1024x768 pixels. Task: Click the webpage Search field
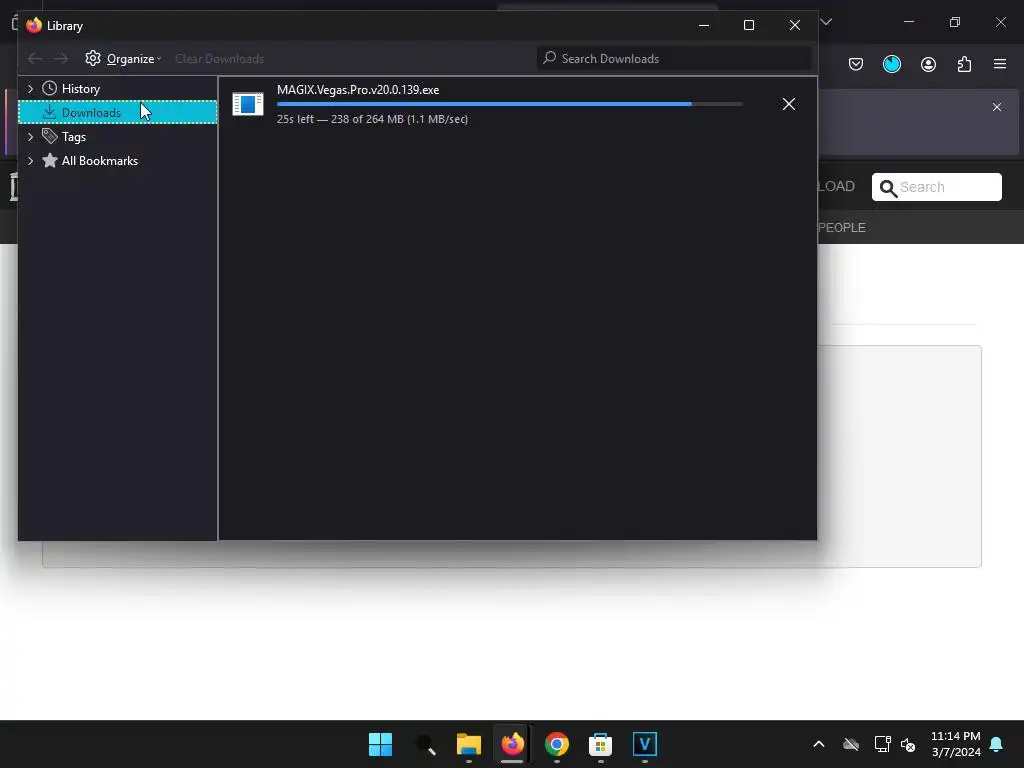936,187
